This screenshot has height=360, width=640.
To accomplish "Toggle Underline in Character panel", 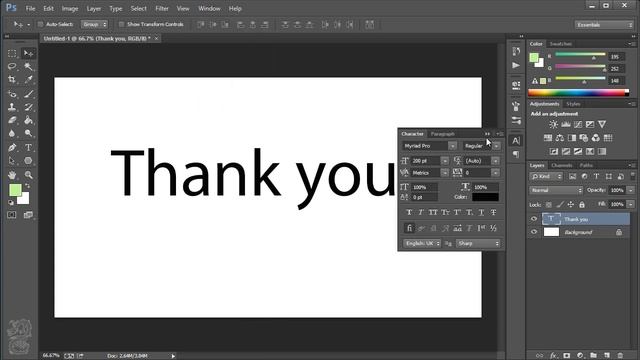I will coord(481,212).
